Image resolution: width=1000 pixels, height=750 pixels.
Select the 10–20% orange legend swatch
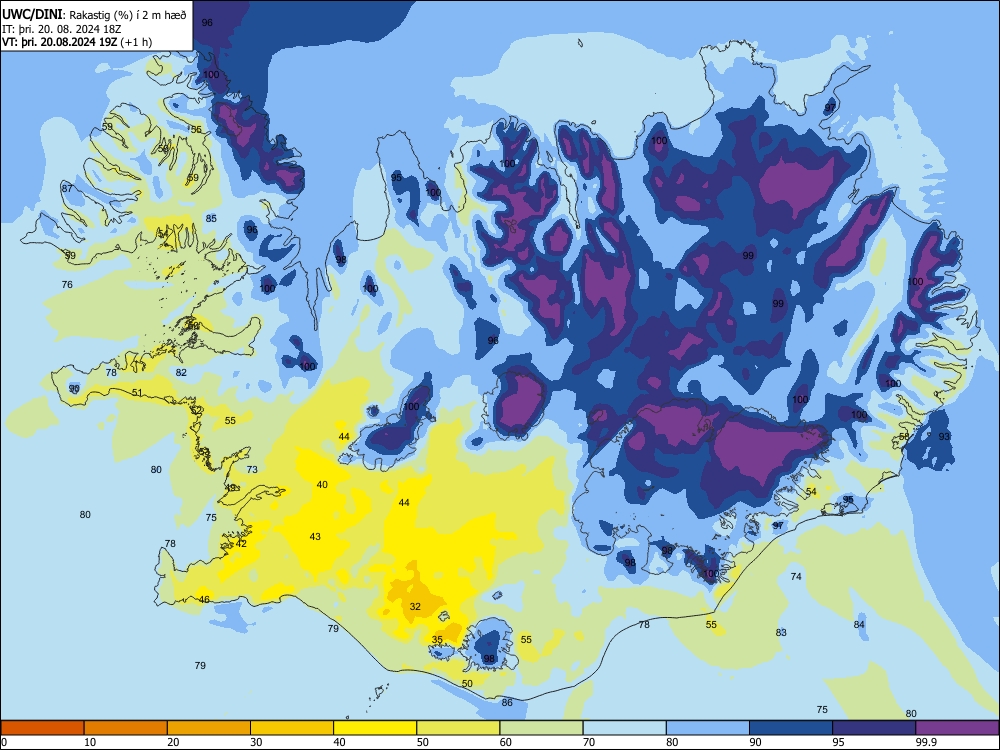pos(126,728)
